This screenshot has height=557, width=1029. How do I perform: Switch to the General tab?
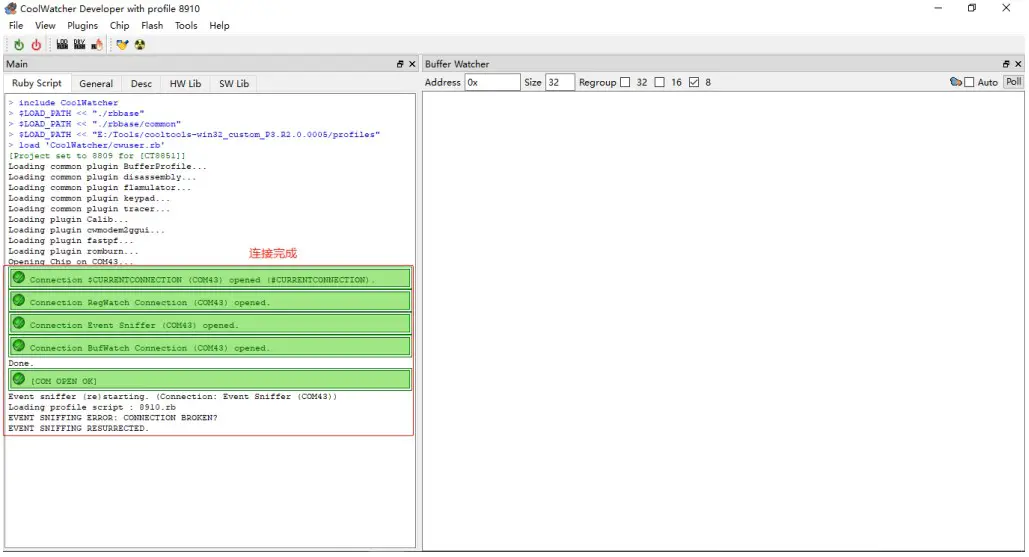pos(96,84)
